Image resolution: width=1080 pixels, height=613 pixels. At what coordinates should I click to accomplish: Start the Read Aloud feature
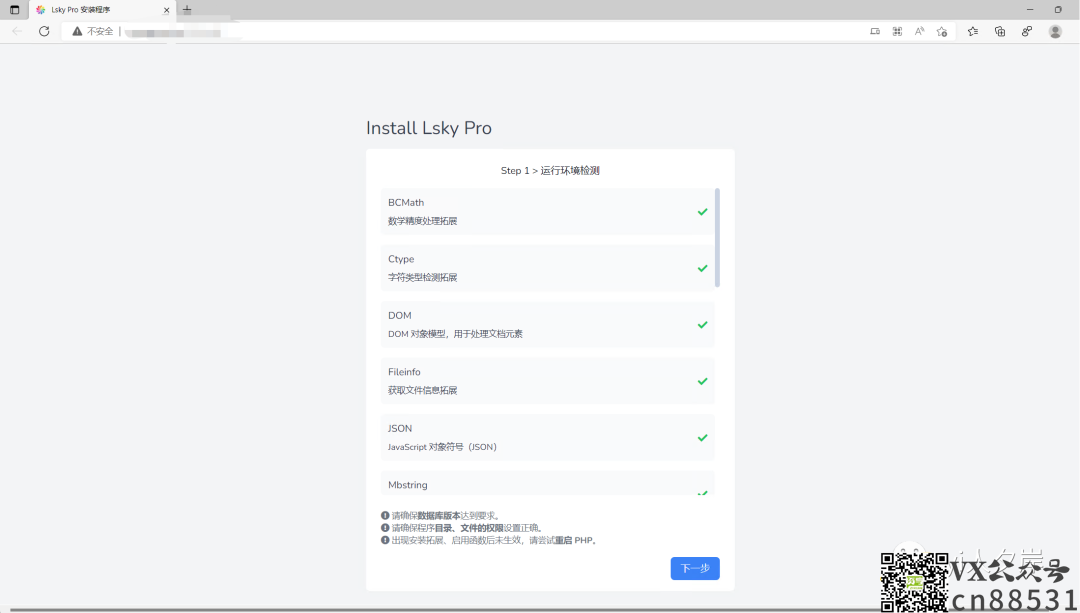click(920, 31)
